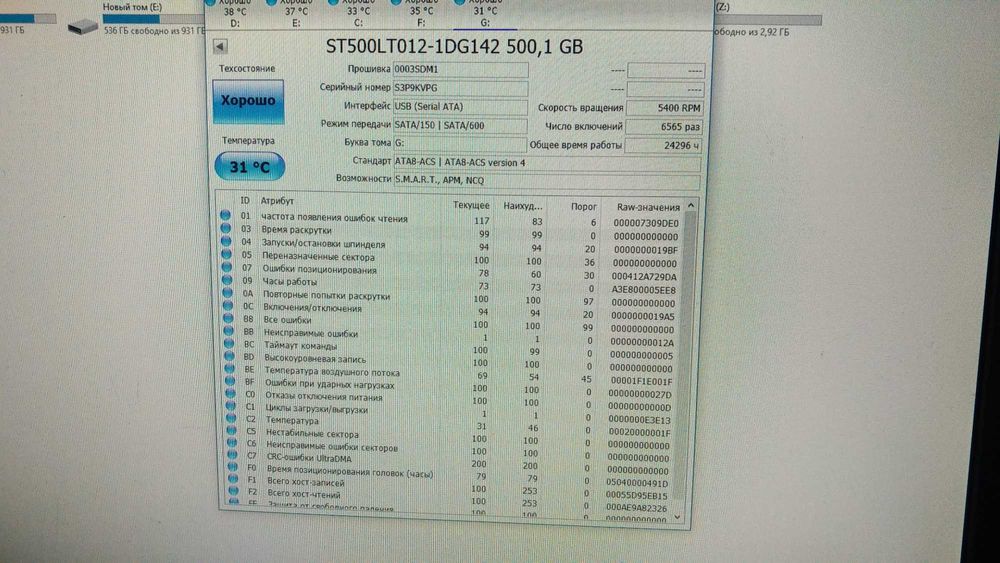Click status circle for BD Высокоуровневая запись

coord(229,356)
